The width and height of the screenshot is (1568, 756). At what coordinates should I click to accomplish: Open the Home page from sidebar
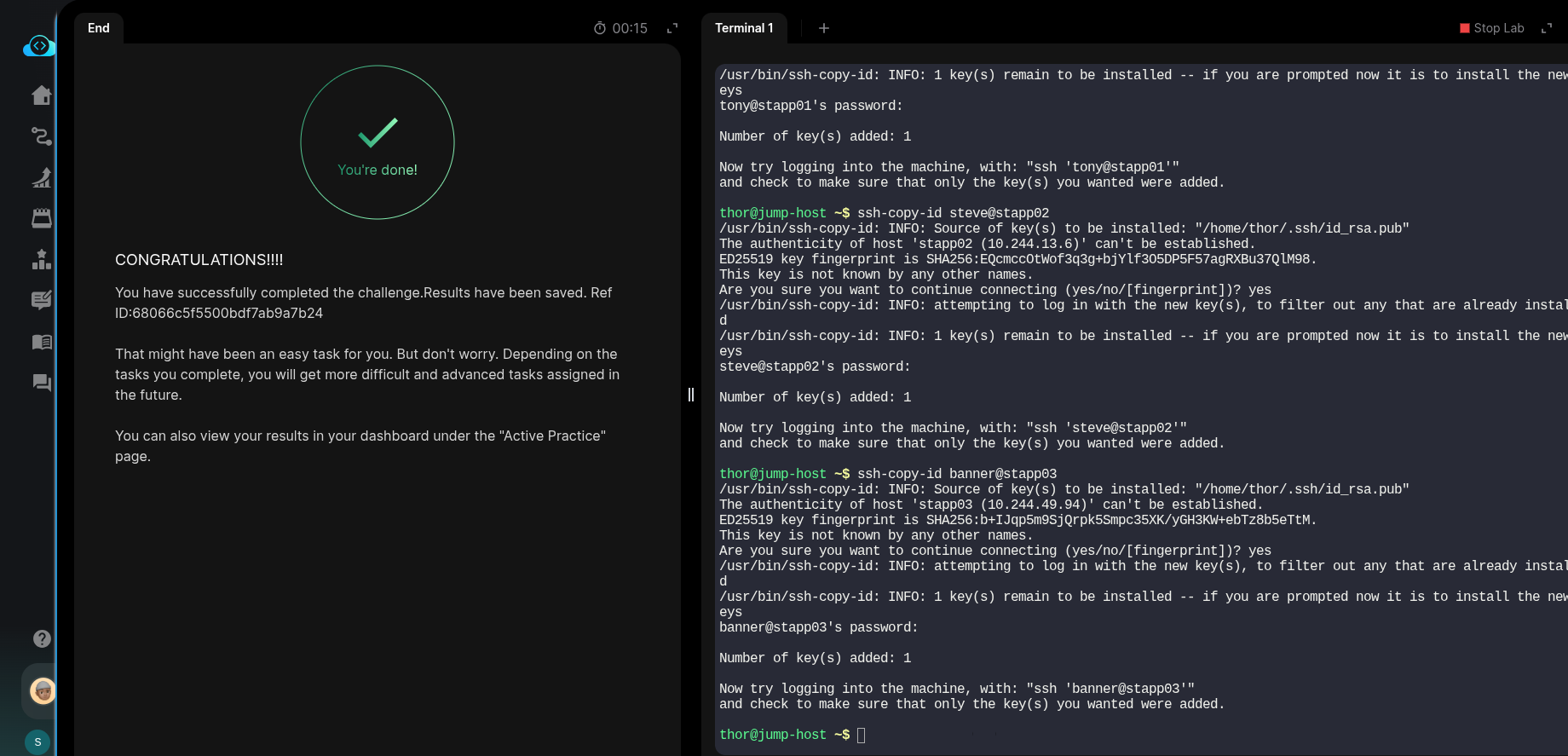click(41, 95)
